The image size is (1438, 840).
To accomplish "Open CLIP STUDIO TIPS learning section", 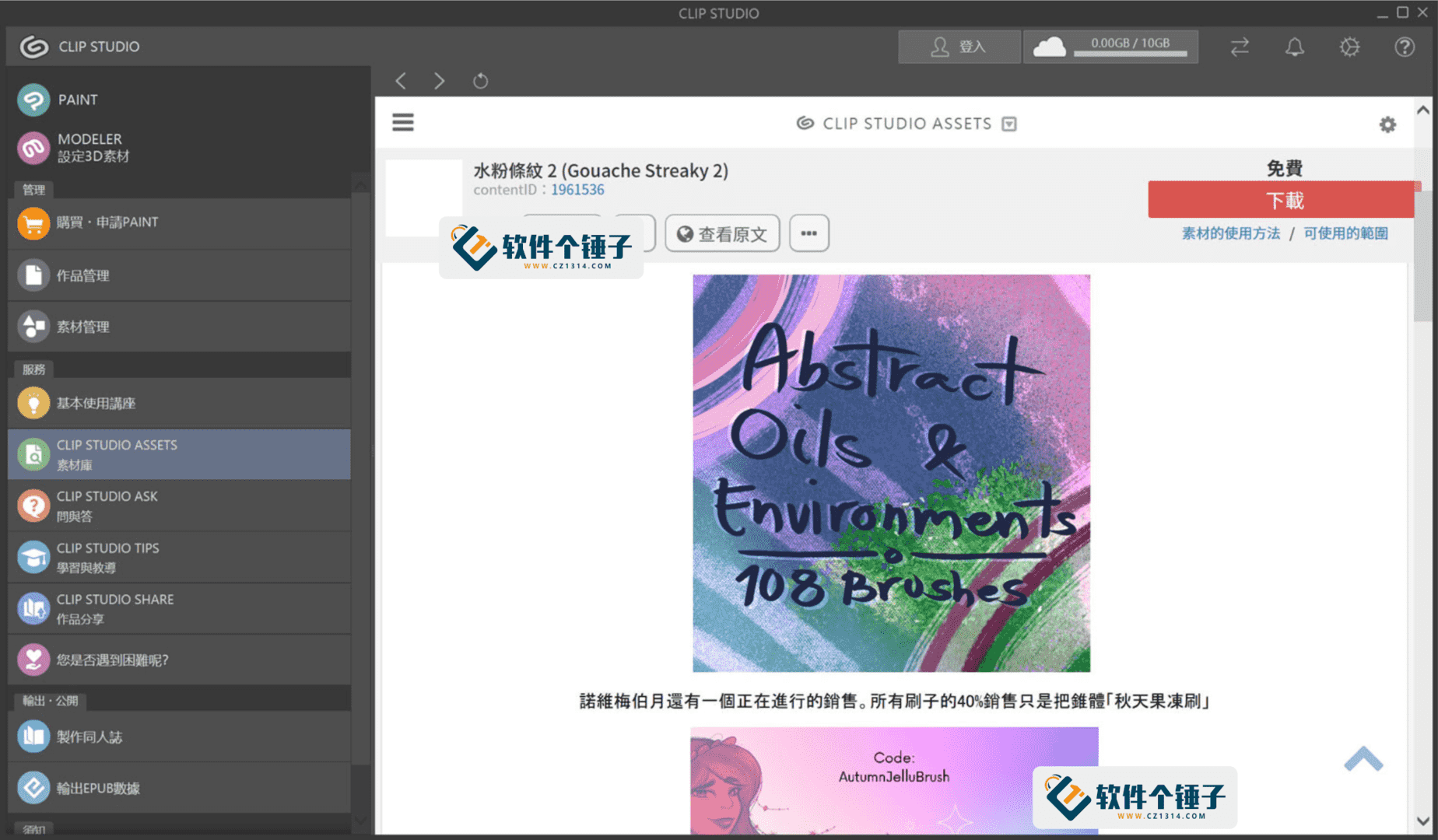I will (109, 557).
